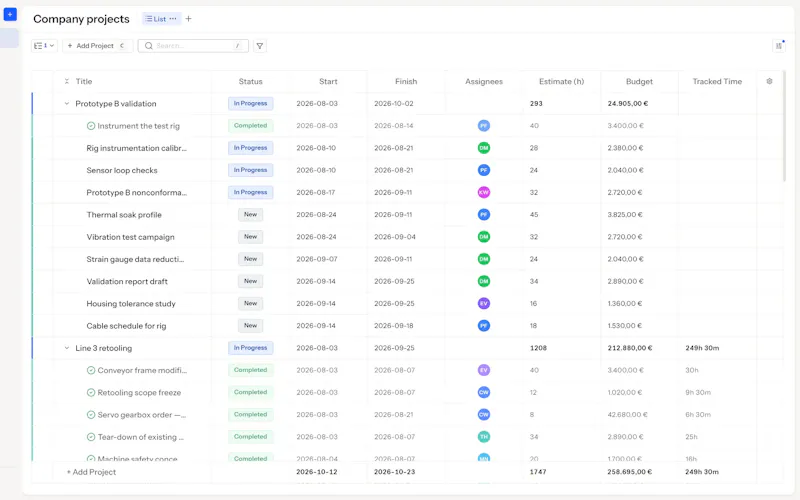Click assignee avatar for Cable schedule for rig

(x=484, y=326)
